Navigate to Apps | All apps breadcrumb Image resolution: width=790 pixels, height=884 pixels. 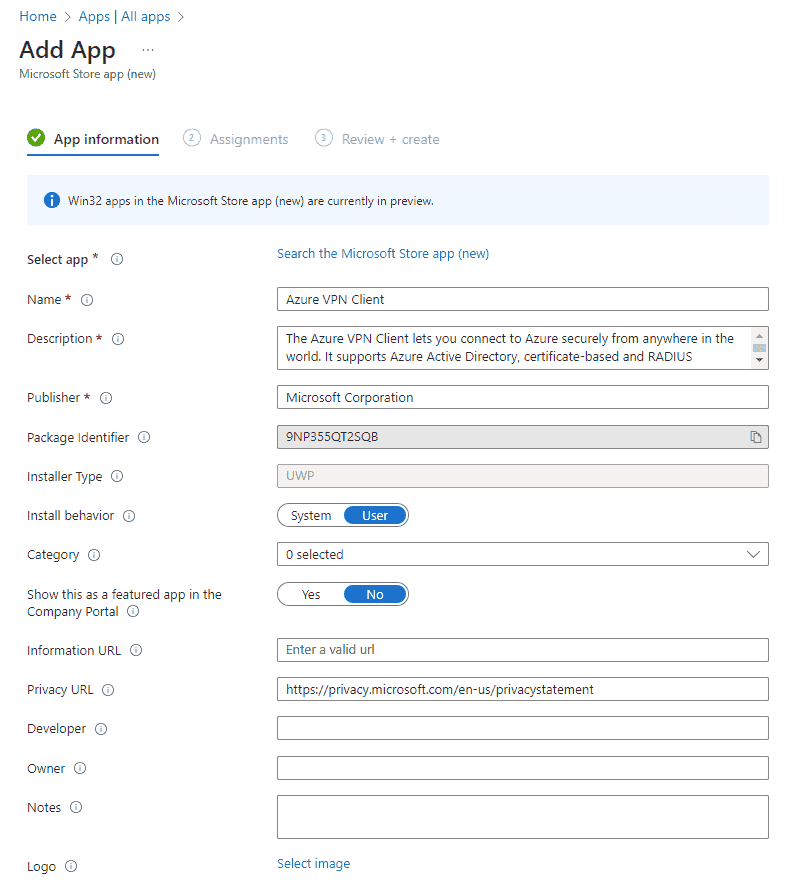pyautogui.click(x=124, y=16)
